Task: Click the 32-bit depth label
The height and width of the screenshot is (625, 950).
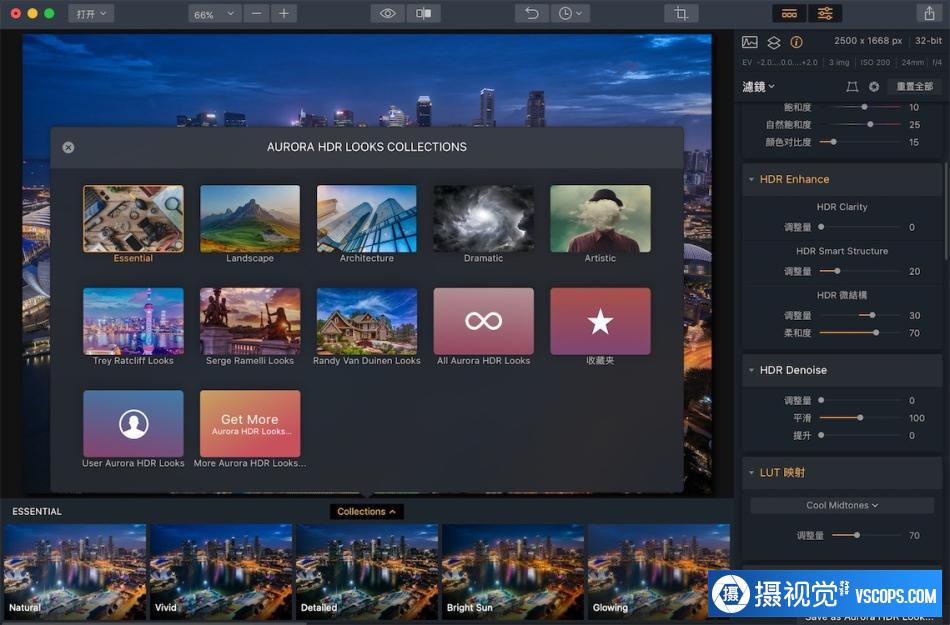Action: click(928, 41)
